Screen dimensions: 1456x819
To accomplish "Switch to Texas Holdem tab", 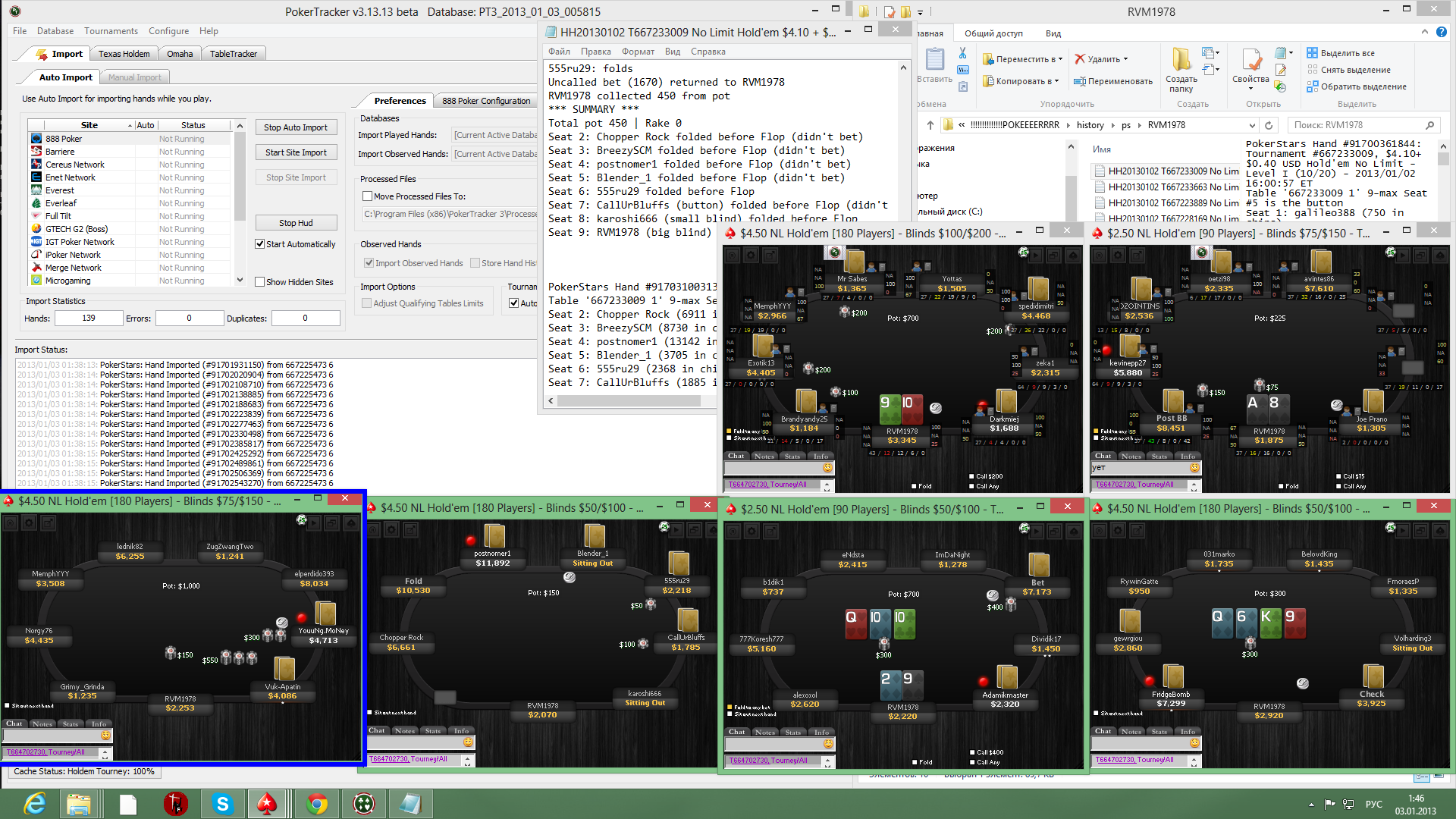I will pos(124,54).
